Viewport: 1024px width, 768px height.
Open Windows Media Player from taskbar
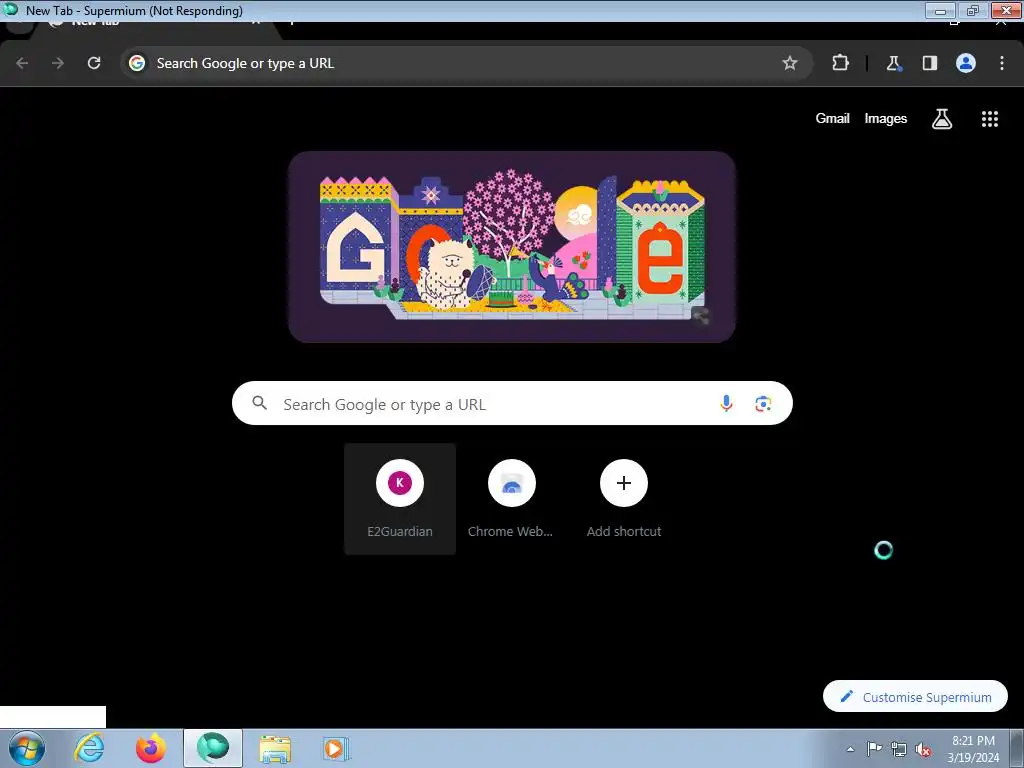[336, 748]
